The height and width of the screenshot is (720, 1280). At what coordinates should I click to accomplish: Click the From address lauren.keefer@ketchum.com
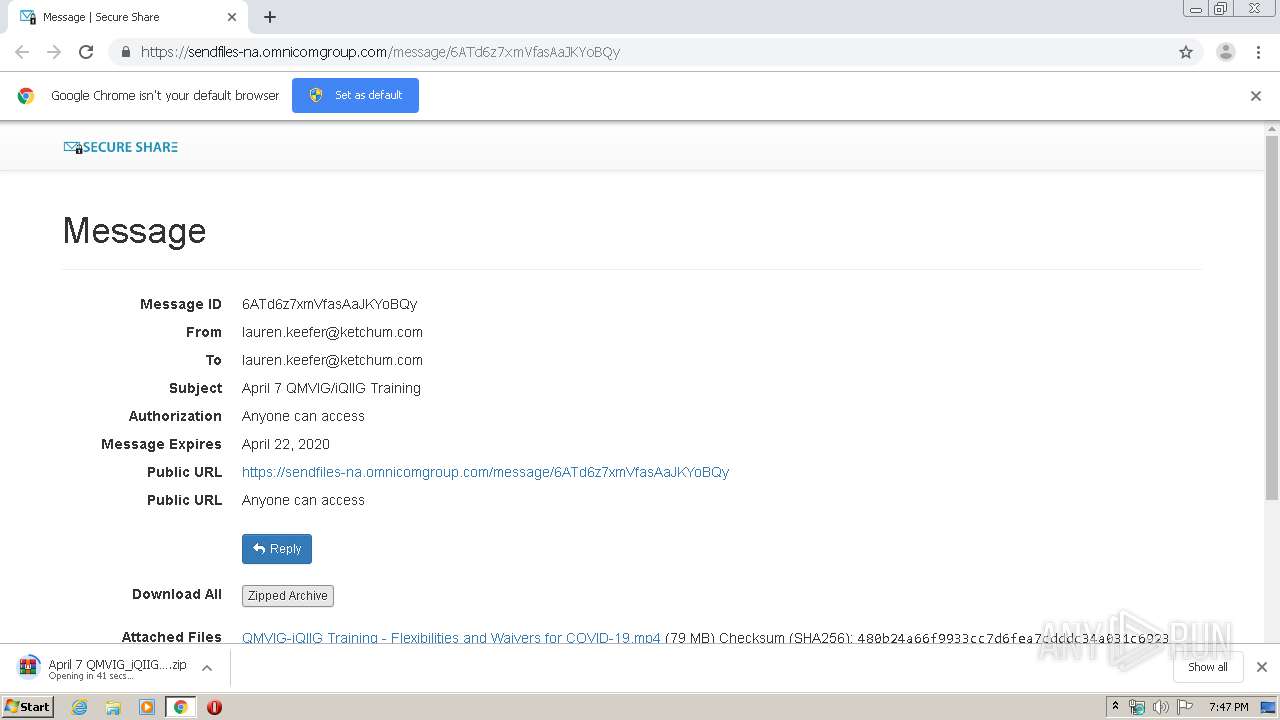click(332, 332)
